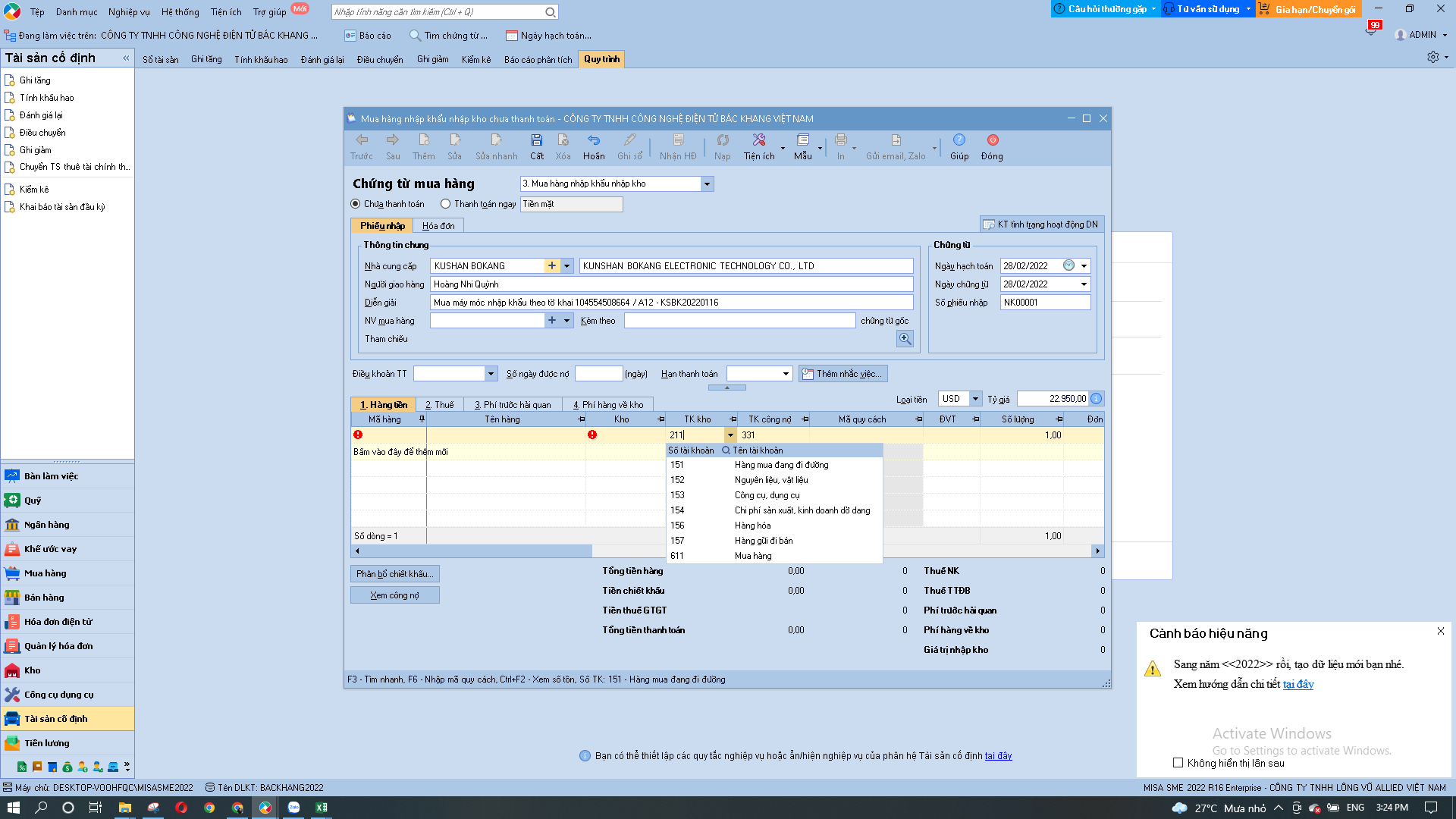
Task: Click the Cất save toolbar icon
Action: click(x=536, y=140)
